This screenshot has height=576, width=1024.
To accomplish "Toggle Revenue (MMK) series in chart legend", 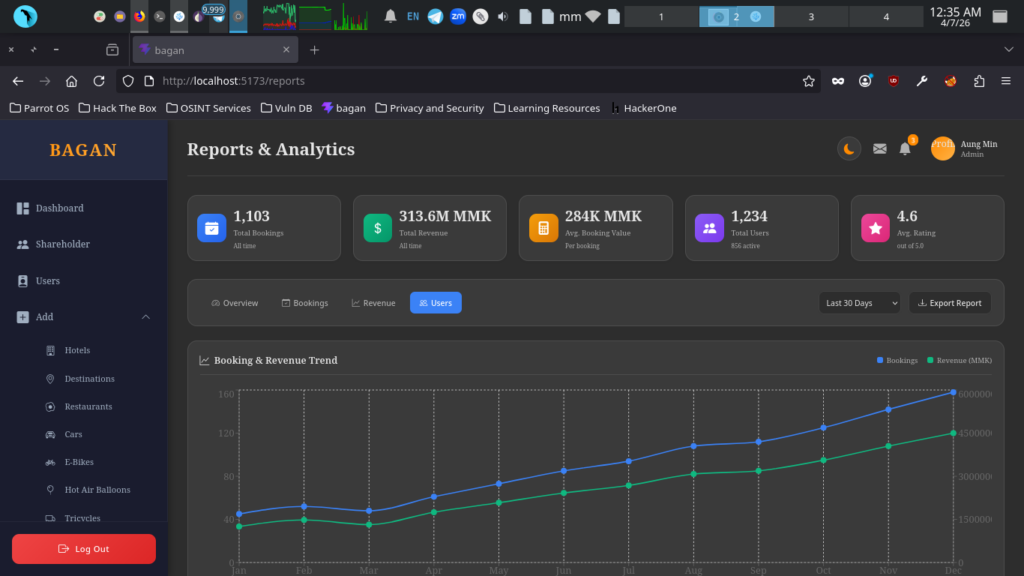I will coord(959,360).
